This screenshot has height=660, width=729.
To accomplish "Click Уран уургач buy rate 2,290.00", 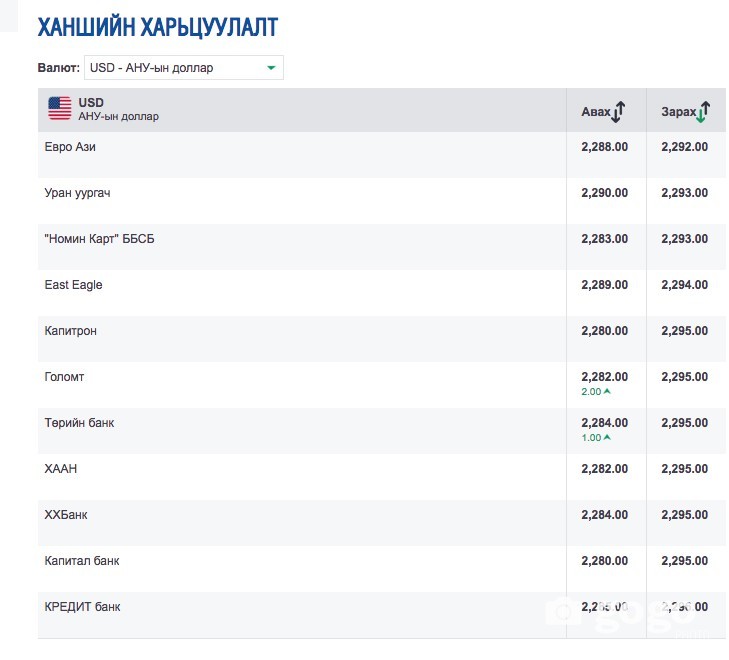I will click(604, 193).
